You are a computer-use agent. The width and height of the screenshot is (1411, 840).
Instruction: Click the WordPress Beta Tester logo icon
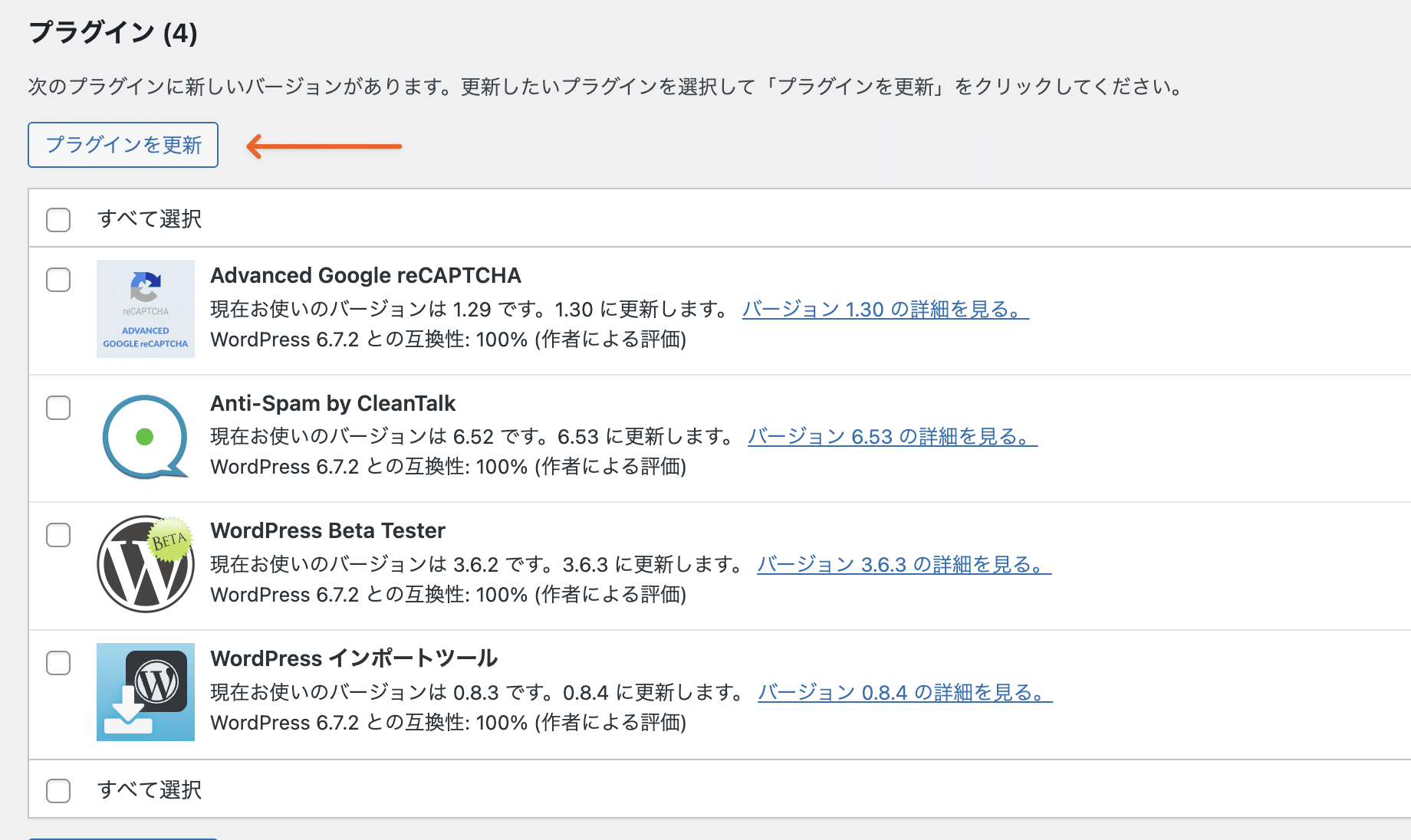pos(146,564)
